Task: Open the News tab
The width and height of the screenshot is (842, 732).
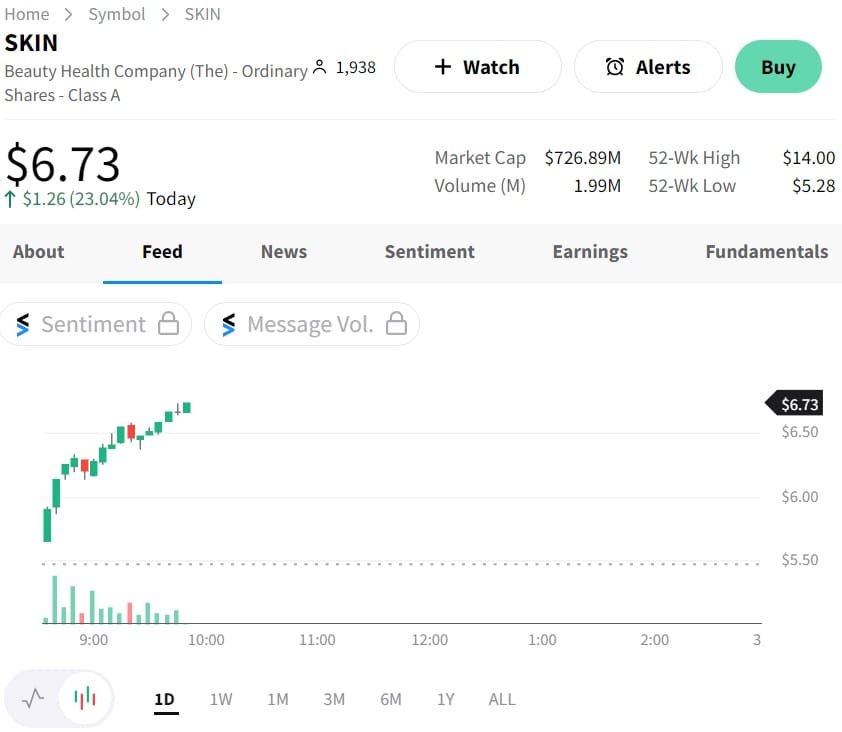Action: click(x=284, y=252)
